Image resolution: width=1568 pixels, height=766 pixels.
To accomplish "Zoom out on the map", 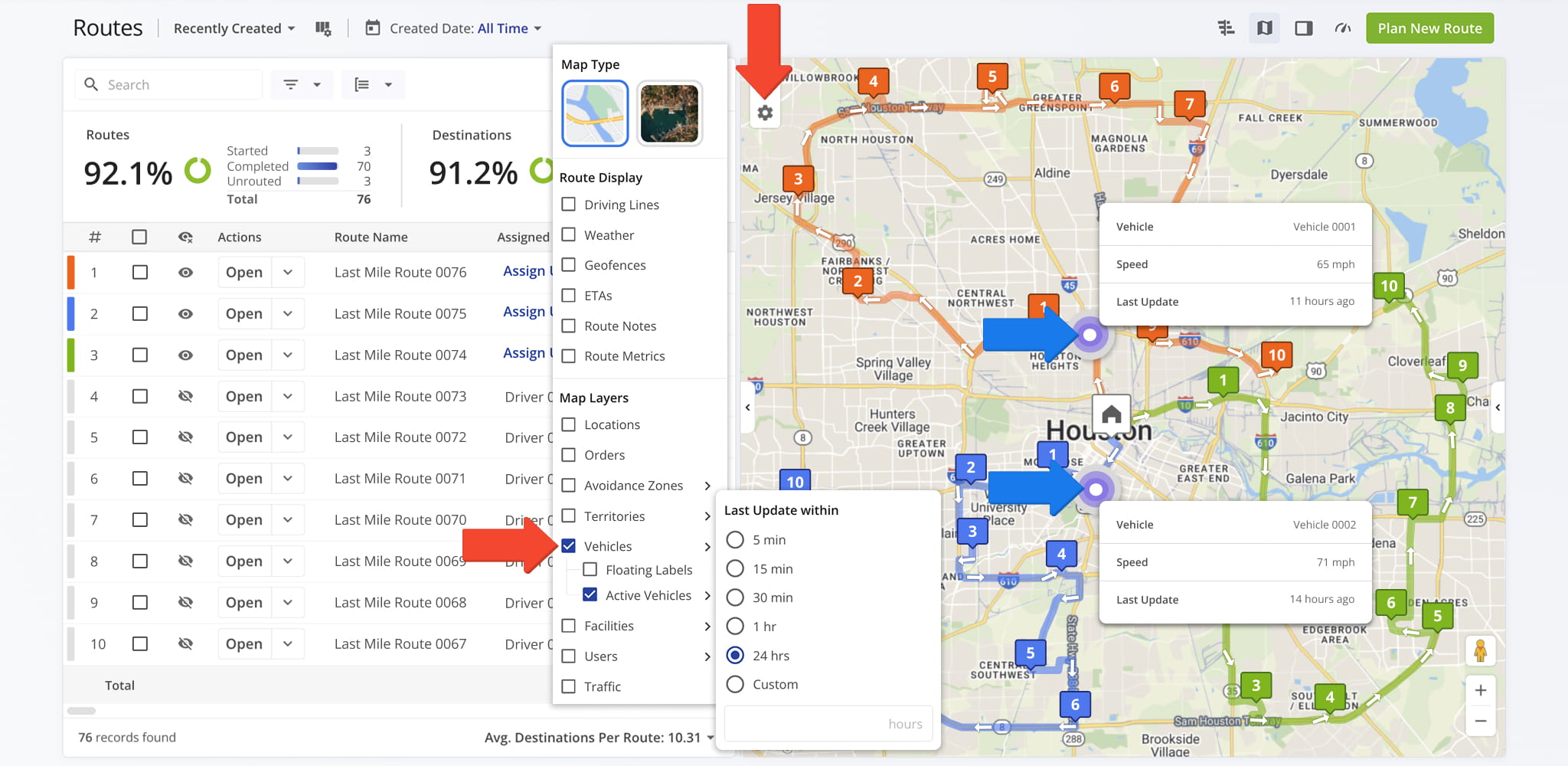I will pos(1480,721).
